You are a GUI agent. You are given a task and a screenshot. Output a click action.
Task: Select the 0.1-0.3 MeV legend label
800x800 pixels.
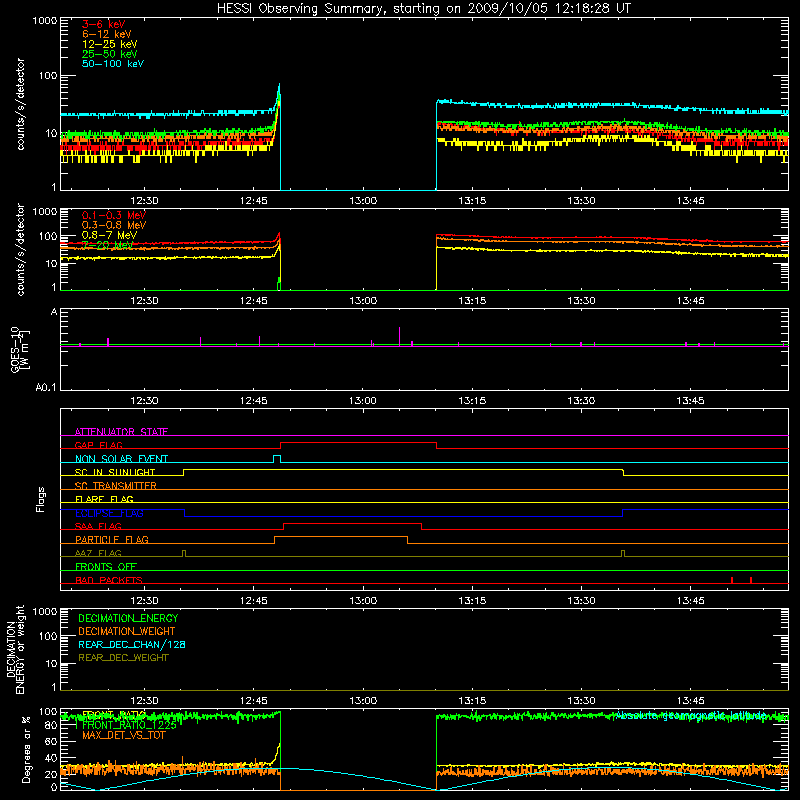[x=114, y=215]
